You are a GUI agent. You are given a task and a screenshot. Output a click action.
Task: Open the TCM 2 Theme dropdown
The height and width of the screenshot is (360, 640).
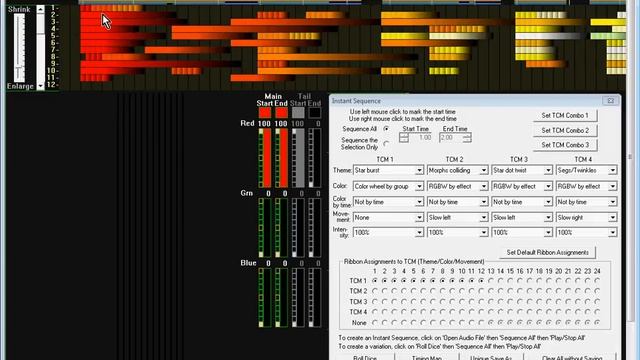tap(457, 170)
